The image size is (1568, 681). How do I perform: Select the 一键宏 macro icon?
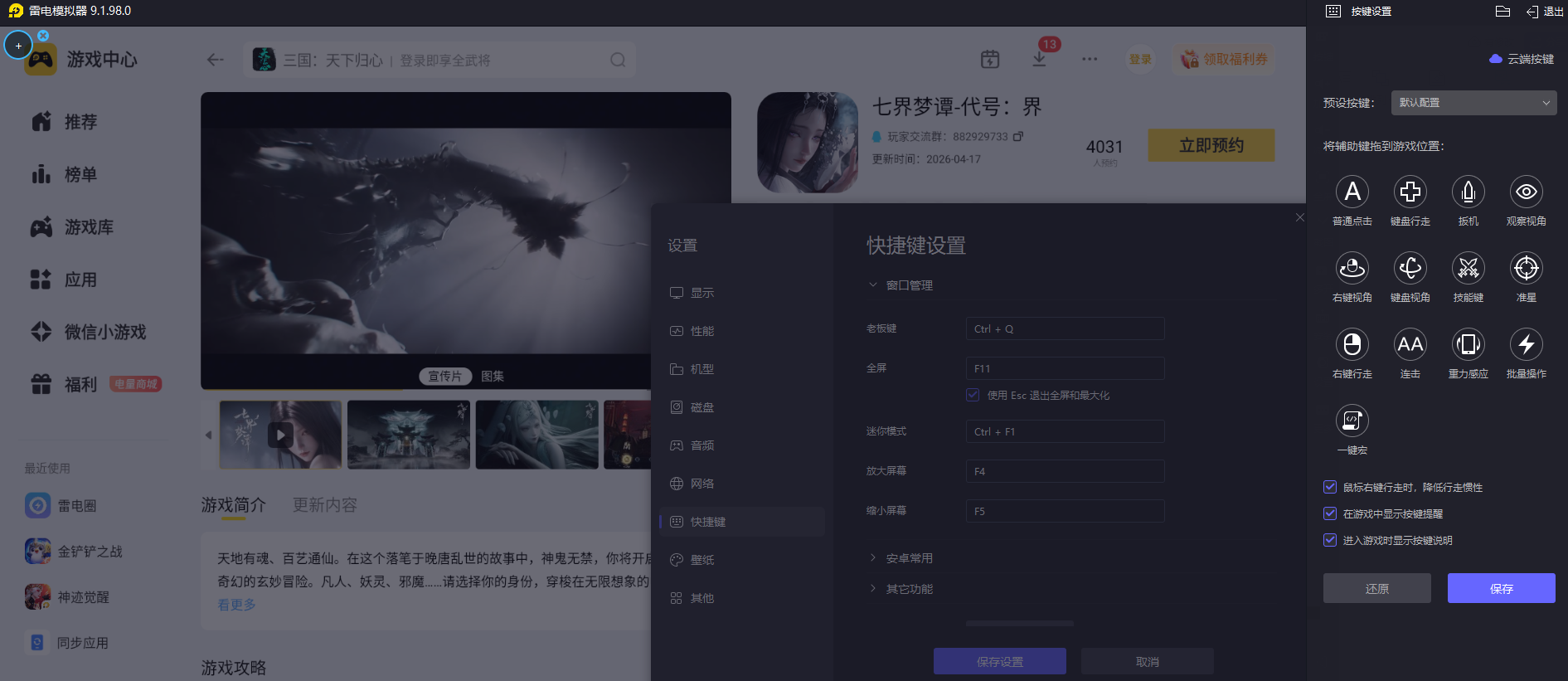coord(1352,421)
